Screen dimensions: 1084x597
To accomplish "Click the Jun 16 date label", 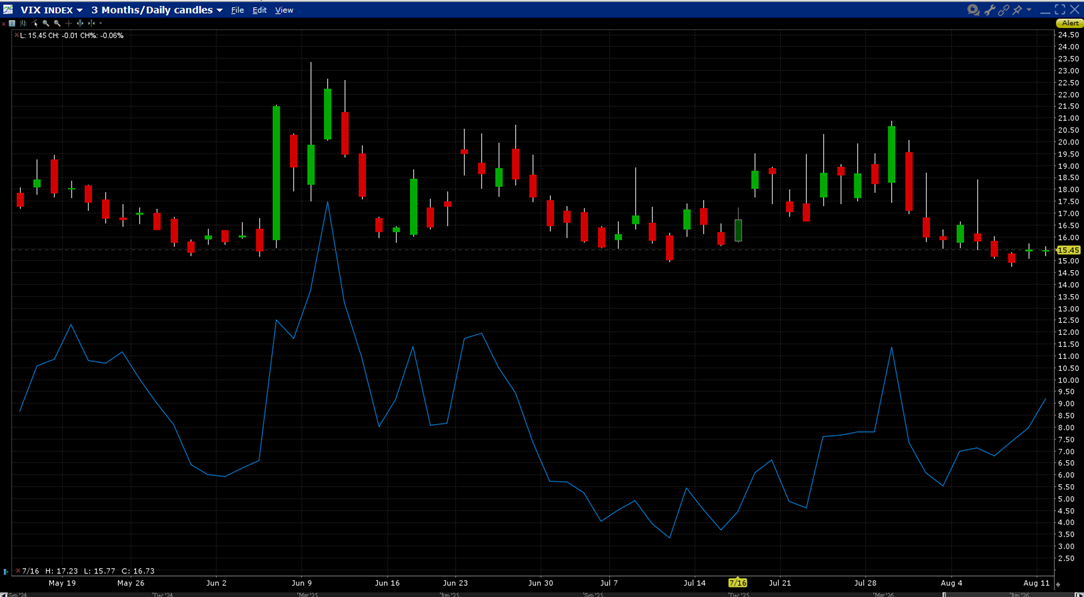I will click(x=387, y=583).
